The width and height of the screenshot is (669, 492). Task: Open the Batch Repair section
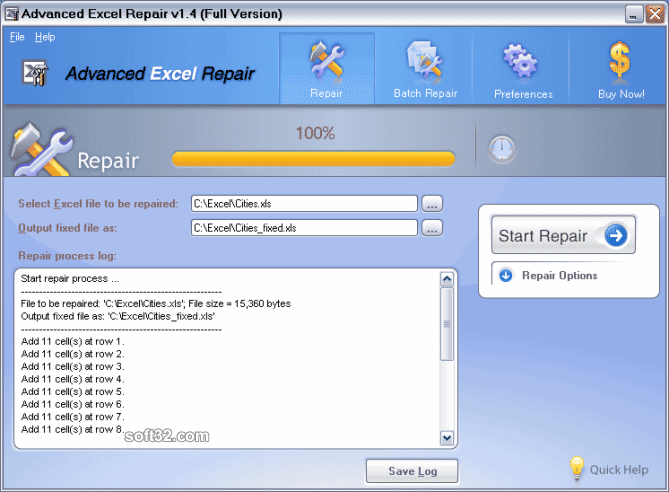coord(425,69)
